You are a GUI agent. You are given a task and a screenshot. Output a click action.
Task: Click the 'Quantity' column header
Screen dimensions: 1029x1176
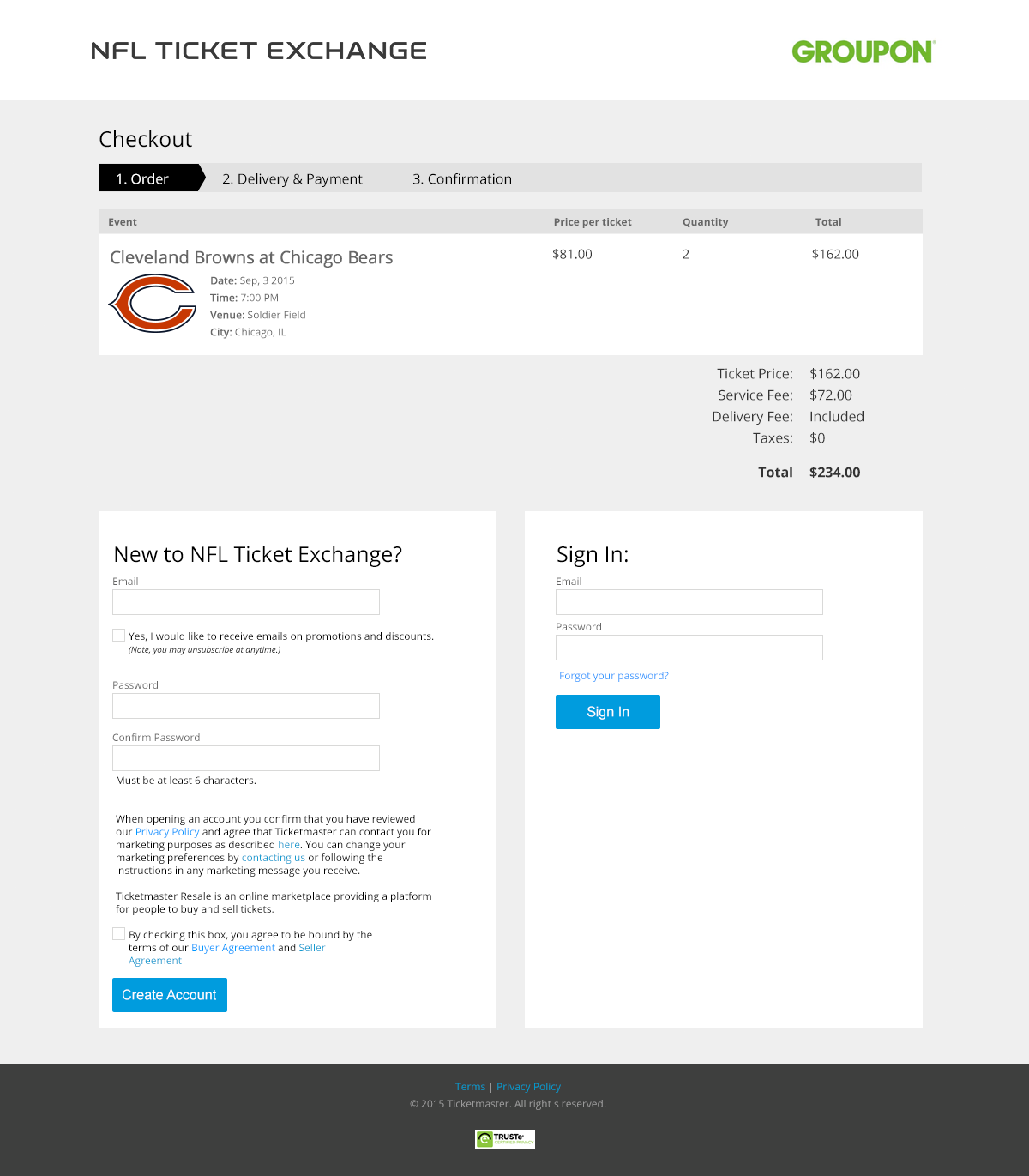pyautogui.click(x=706, y=221)
